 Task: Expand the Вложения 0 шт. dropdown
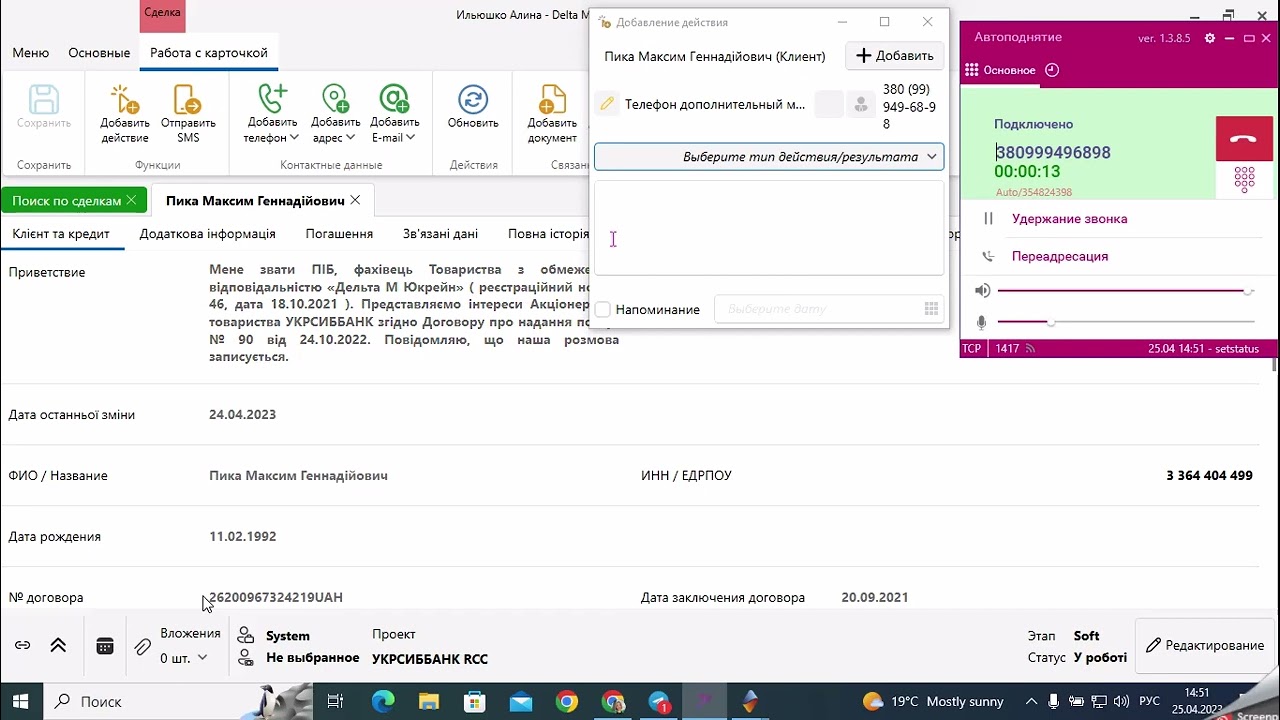(x=202, y=657)
